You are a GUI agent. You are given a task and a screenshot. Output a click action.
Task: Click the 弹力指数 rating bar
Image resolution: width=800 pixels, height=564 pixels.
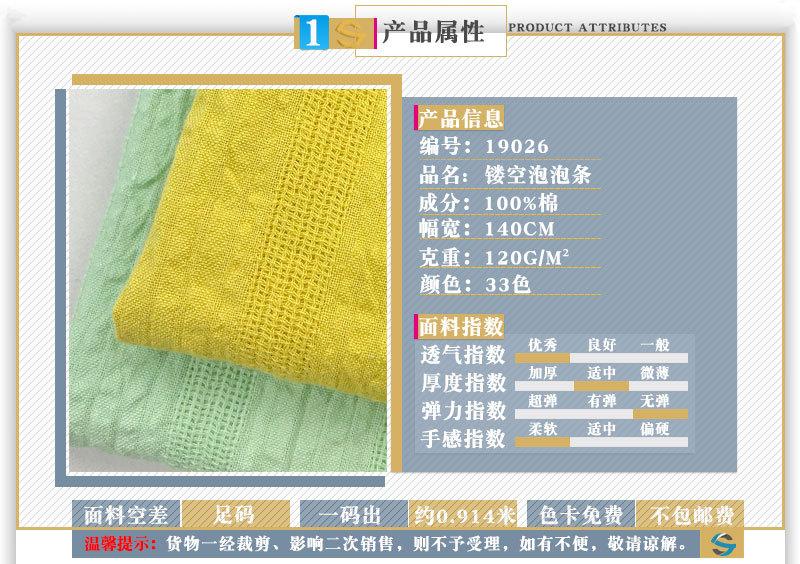point(601,413)
